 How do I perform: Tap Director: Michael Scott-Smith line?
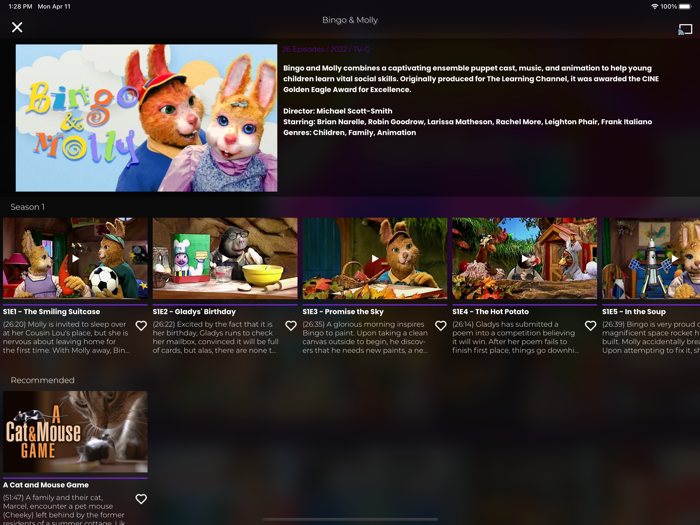tap(338, 111)
